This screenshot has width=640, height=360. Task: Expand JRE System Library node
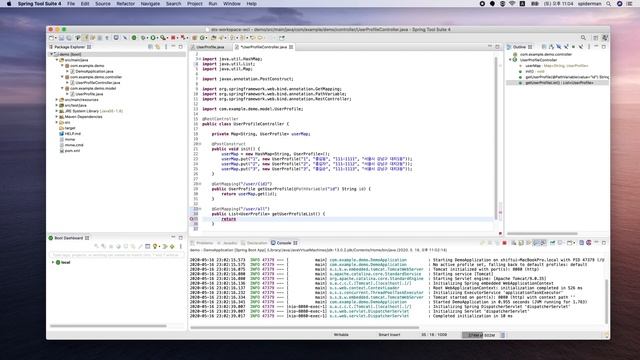tap(57, 111)
